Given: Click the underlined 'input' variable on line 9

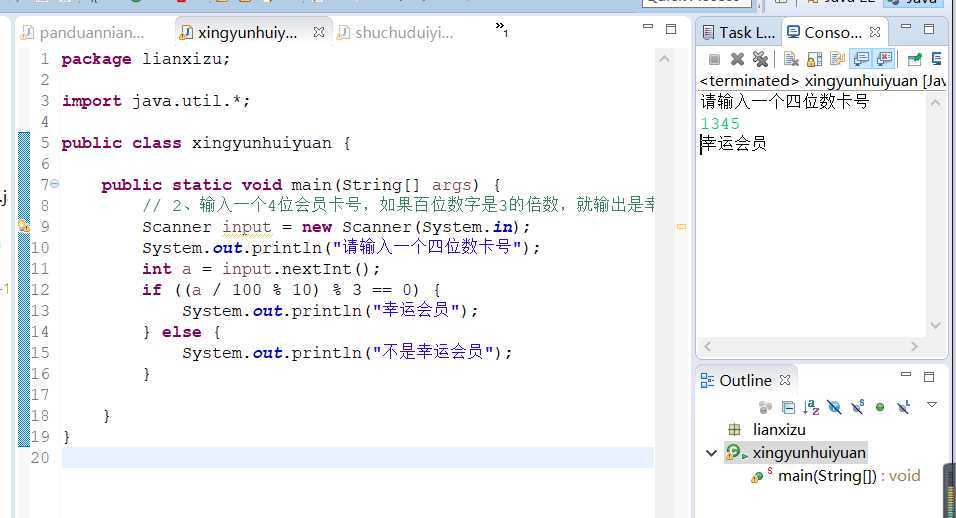Looking at the screenshot, I should (246, 227).
